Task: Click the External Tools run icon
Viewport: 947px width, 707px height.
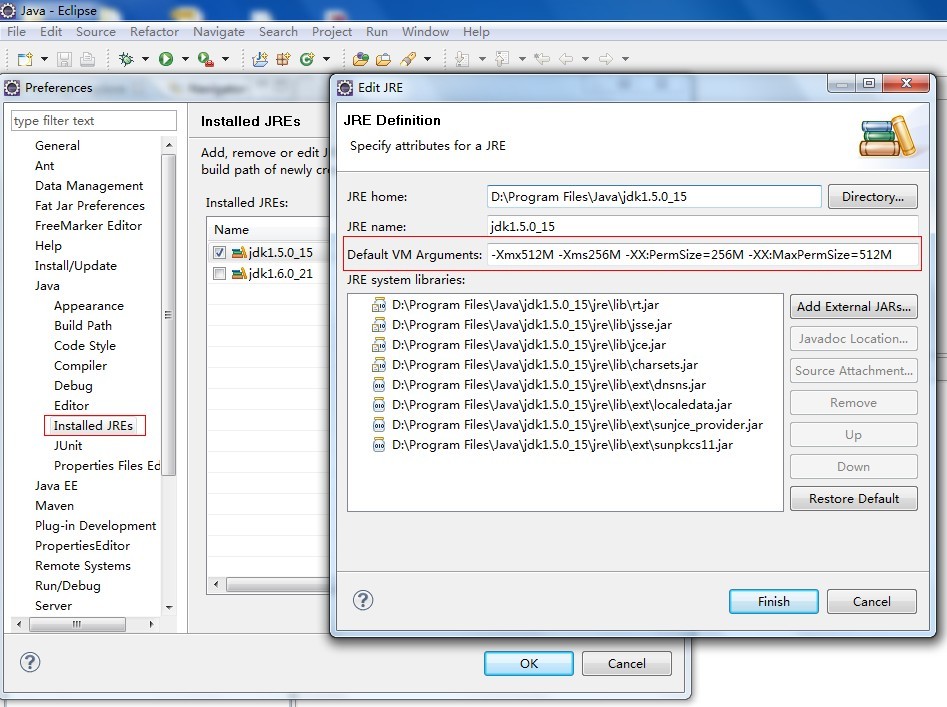Action: (205, 59)
